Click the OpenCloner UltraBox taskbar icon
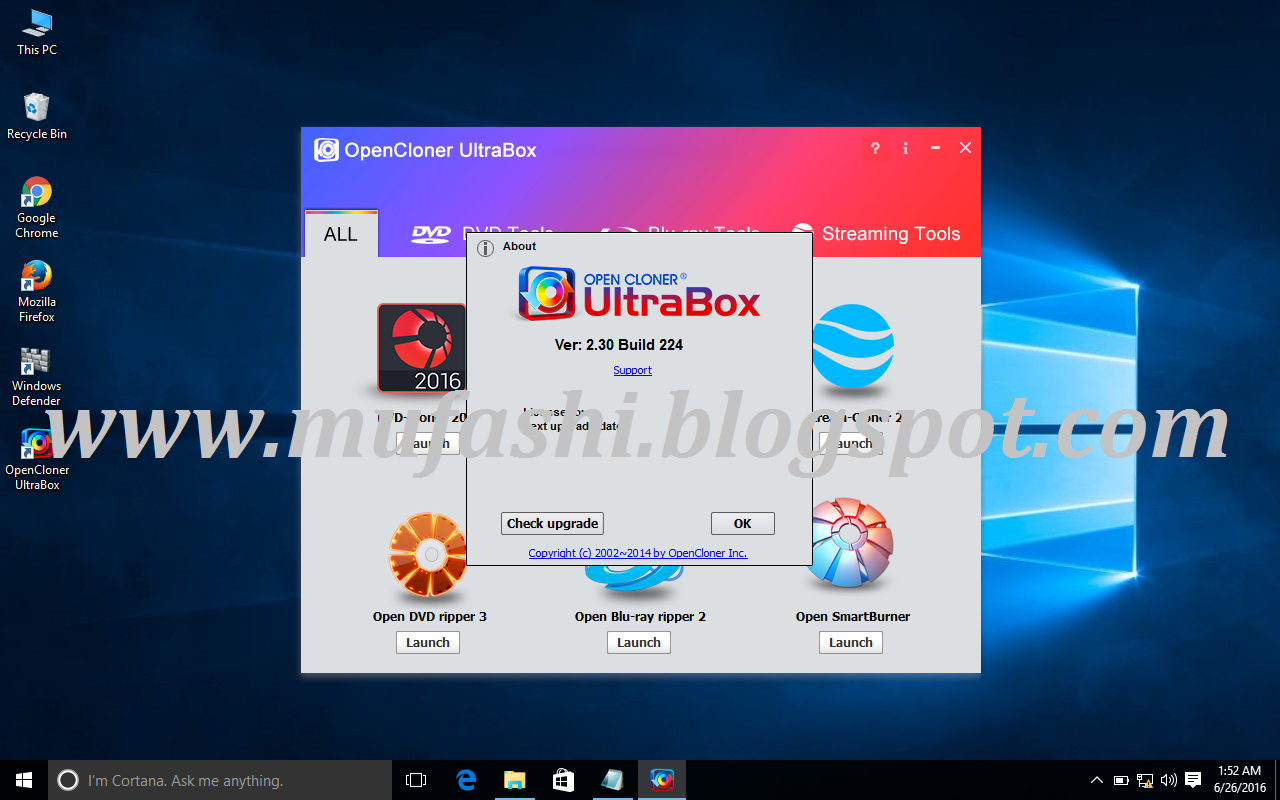Screen dimensions: 1280x800 tap(662, 779)
